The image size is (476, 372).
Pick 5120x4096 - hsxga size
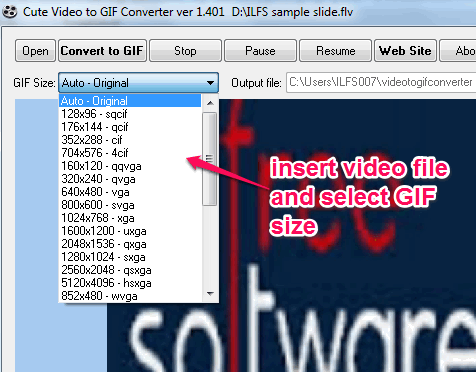130,283
